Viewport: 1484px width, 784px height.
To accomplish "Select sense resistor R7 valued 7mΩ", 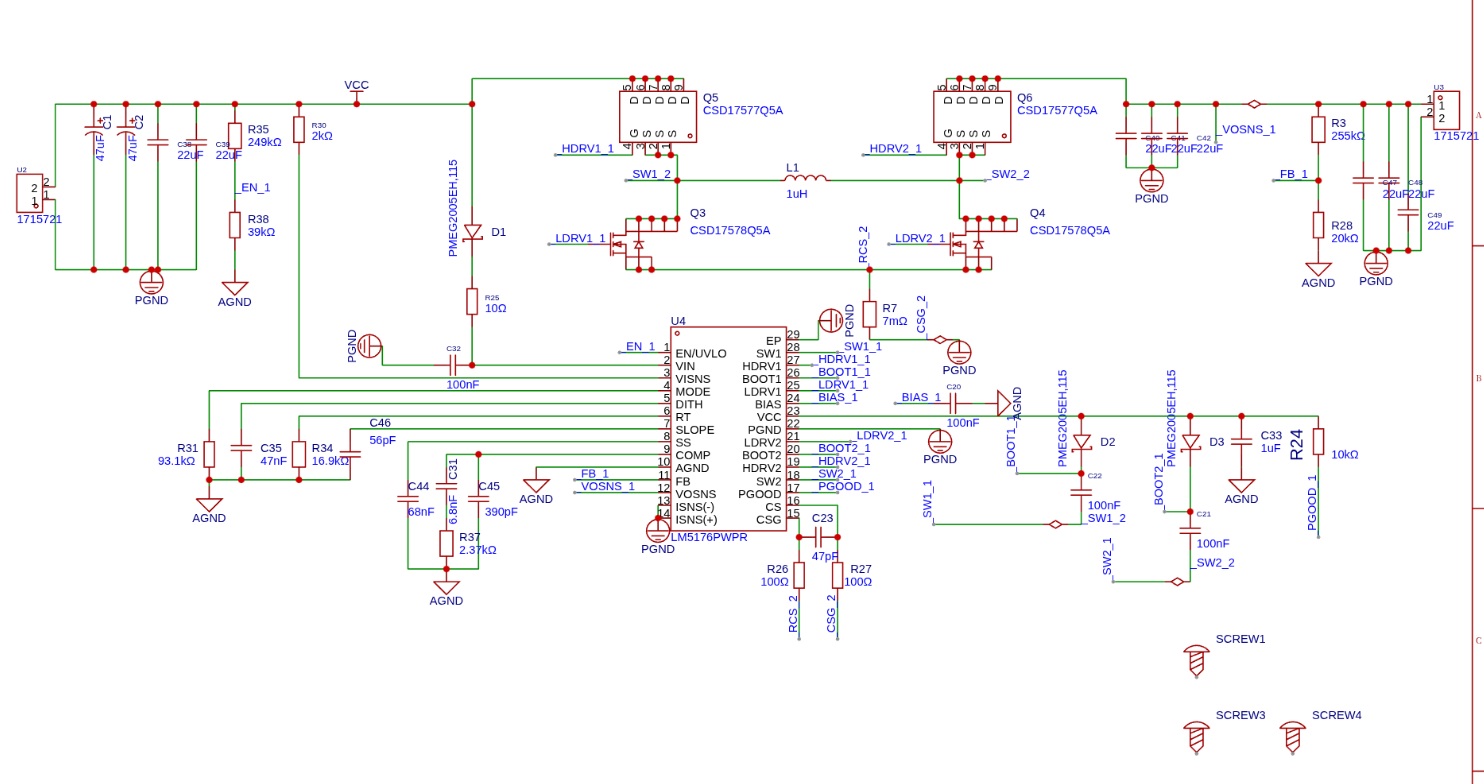I will coord(867,315).
